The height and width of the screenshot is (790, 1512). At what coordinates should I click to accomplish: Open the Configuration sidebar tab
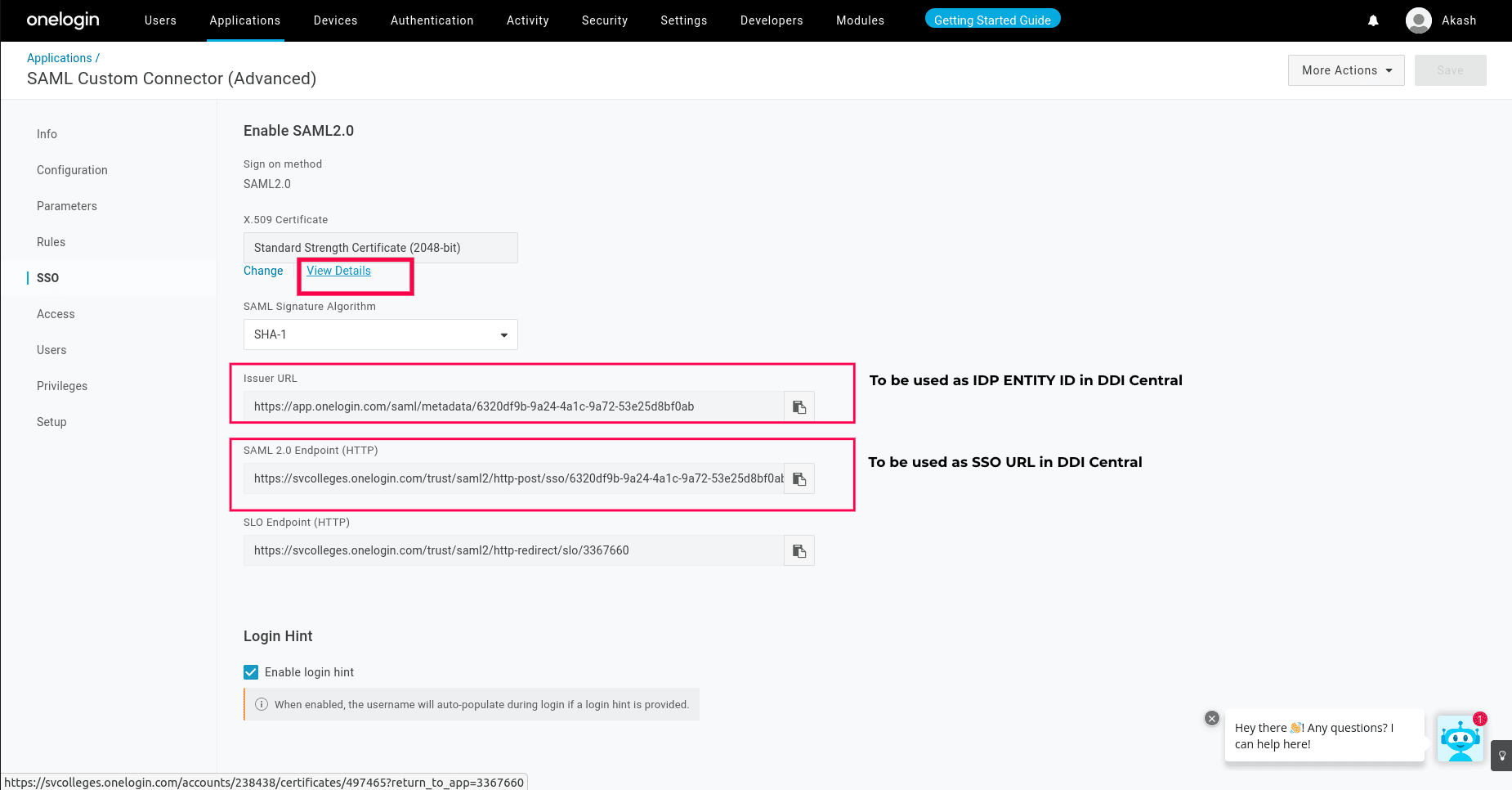72,170
